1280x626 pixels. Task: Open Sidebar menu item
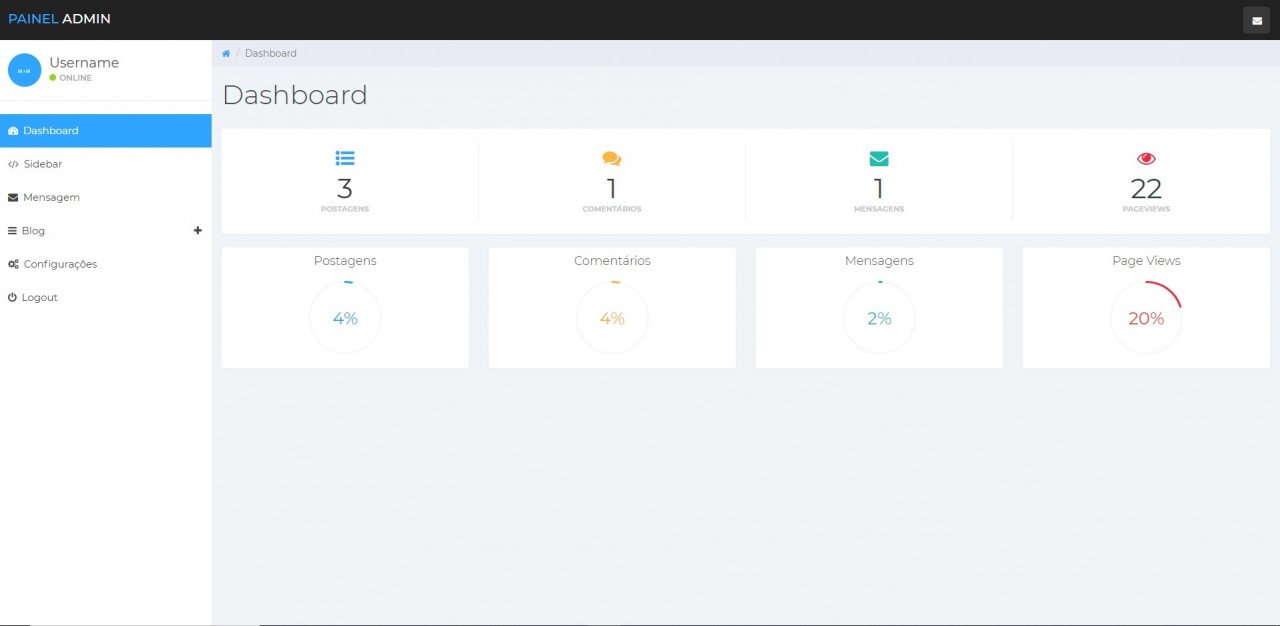[x=42, y=164]
